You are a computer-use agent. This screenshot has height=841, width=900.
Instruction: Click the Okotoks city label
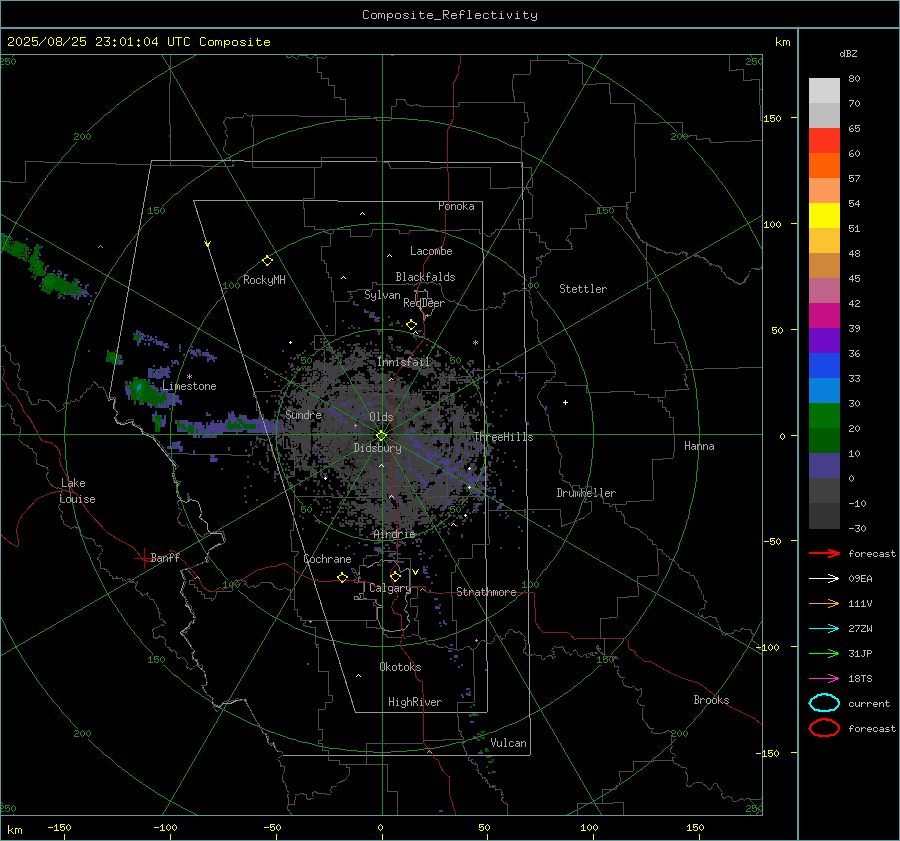pos(400,667)
